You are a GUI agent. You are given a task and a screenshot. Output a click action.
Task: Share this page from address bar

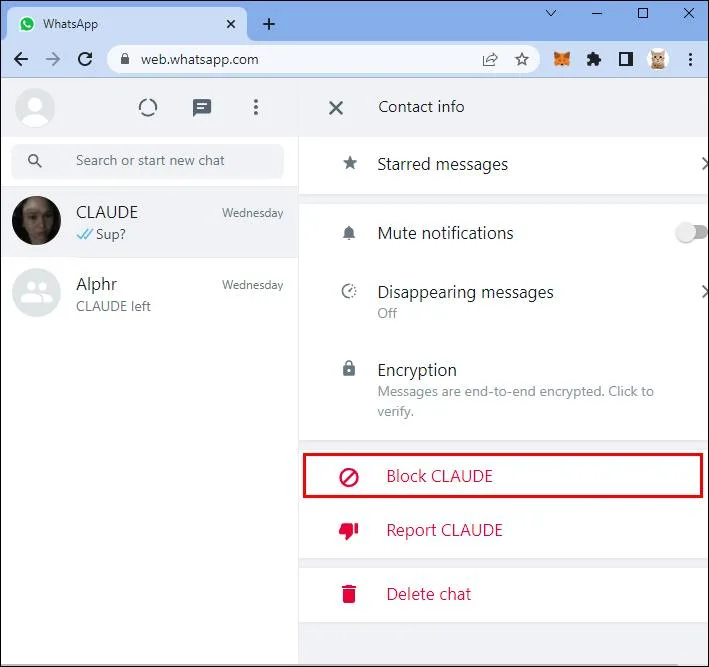point(490,59)
